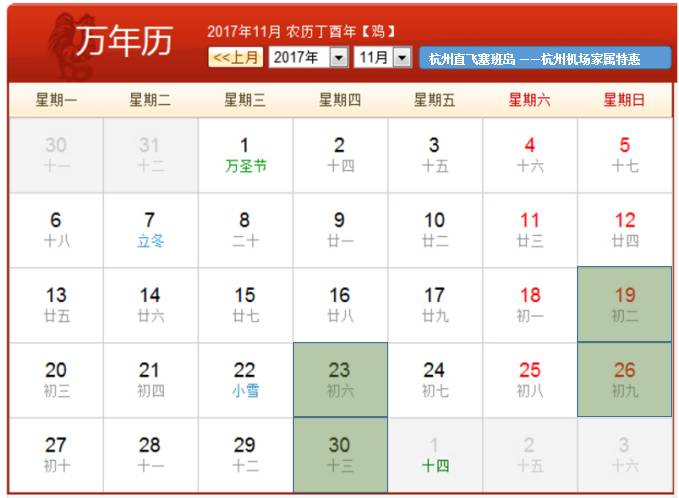Select November 17 廿九
Viewport: 679px width, 498px height.
coord(435,305)
